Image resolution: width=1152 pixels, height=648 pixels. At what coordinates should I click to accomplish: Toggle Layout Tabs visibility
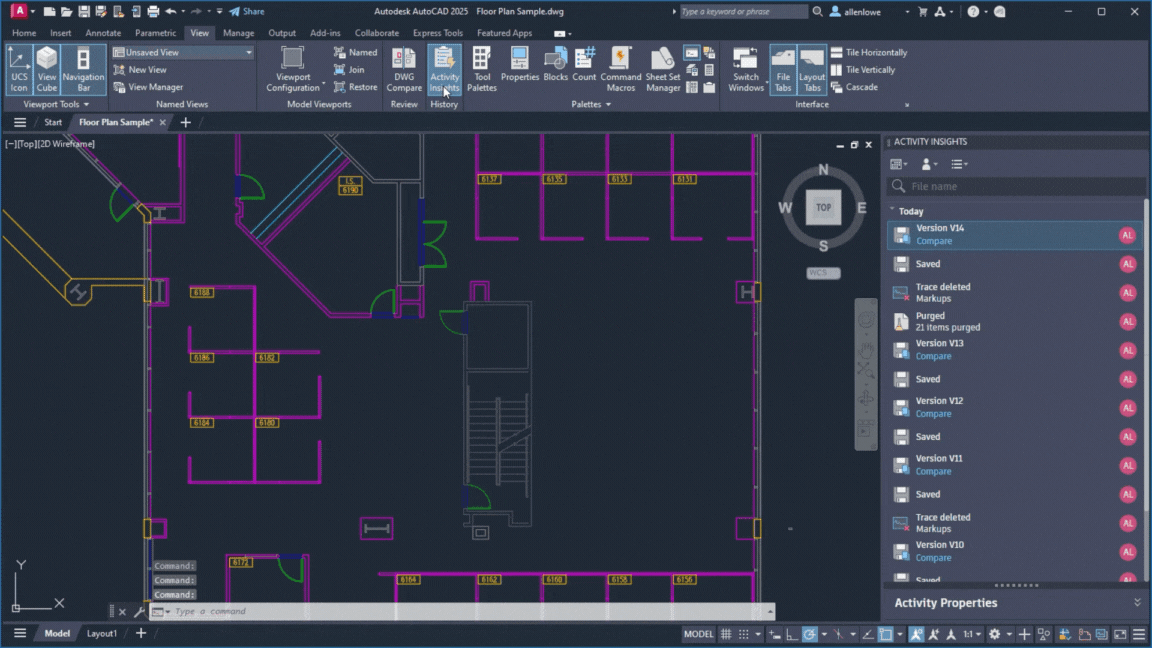(812, 69)
